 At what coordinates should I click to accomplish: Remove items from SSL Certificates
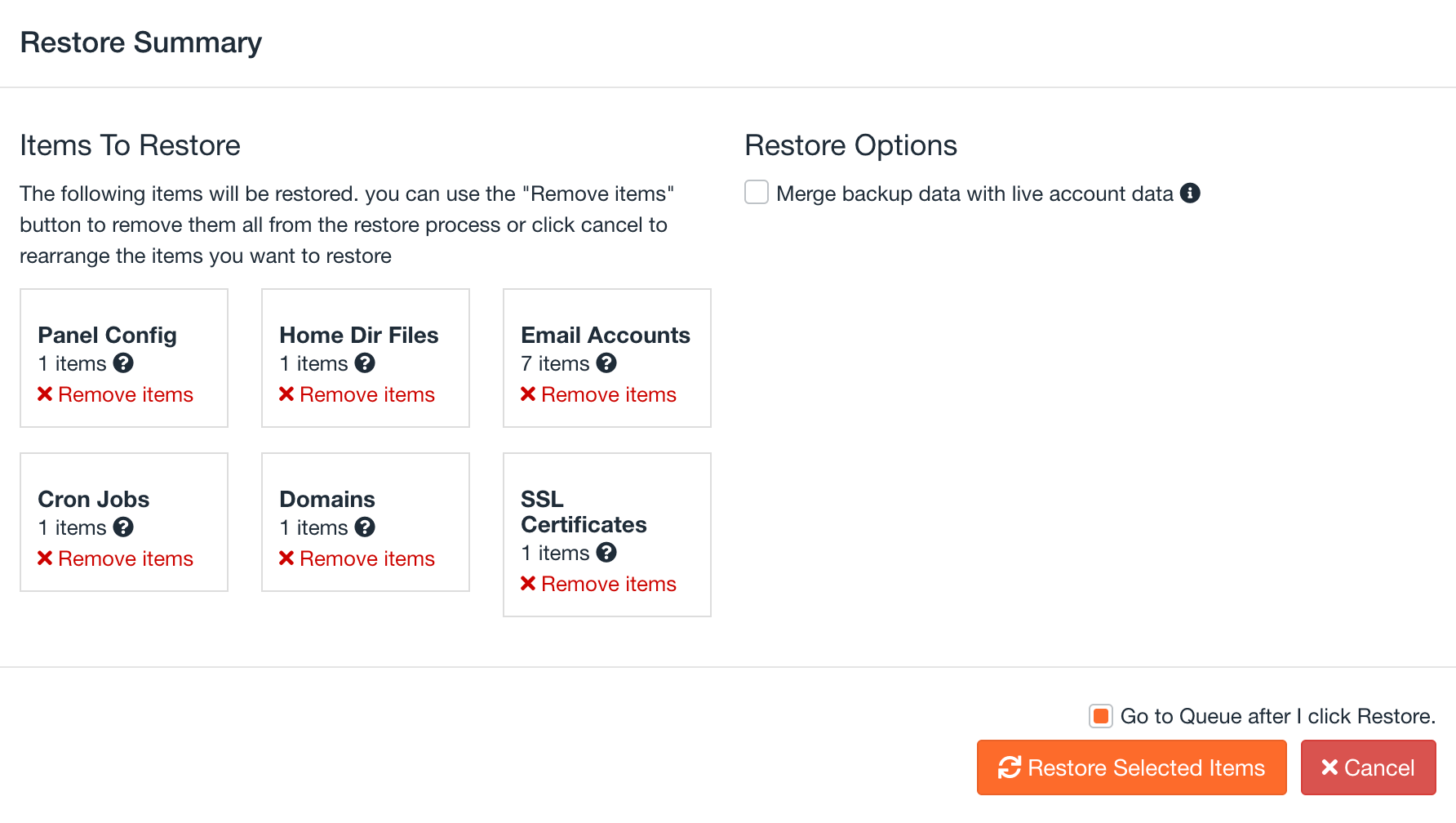point(599,584)
